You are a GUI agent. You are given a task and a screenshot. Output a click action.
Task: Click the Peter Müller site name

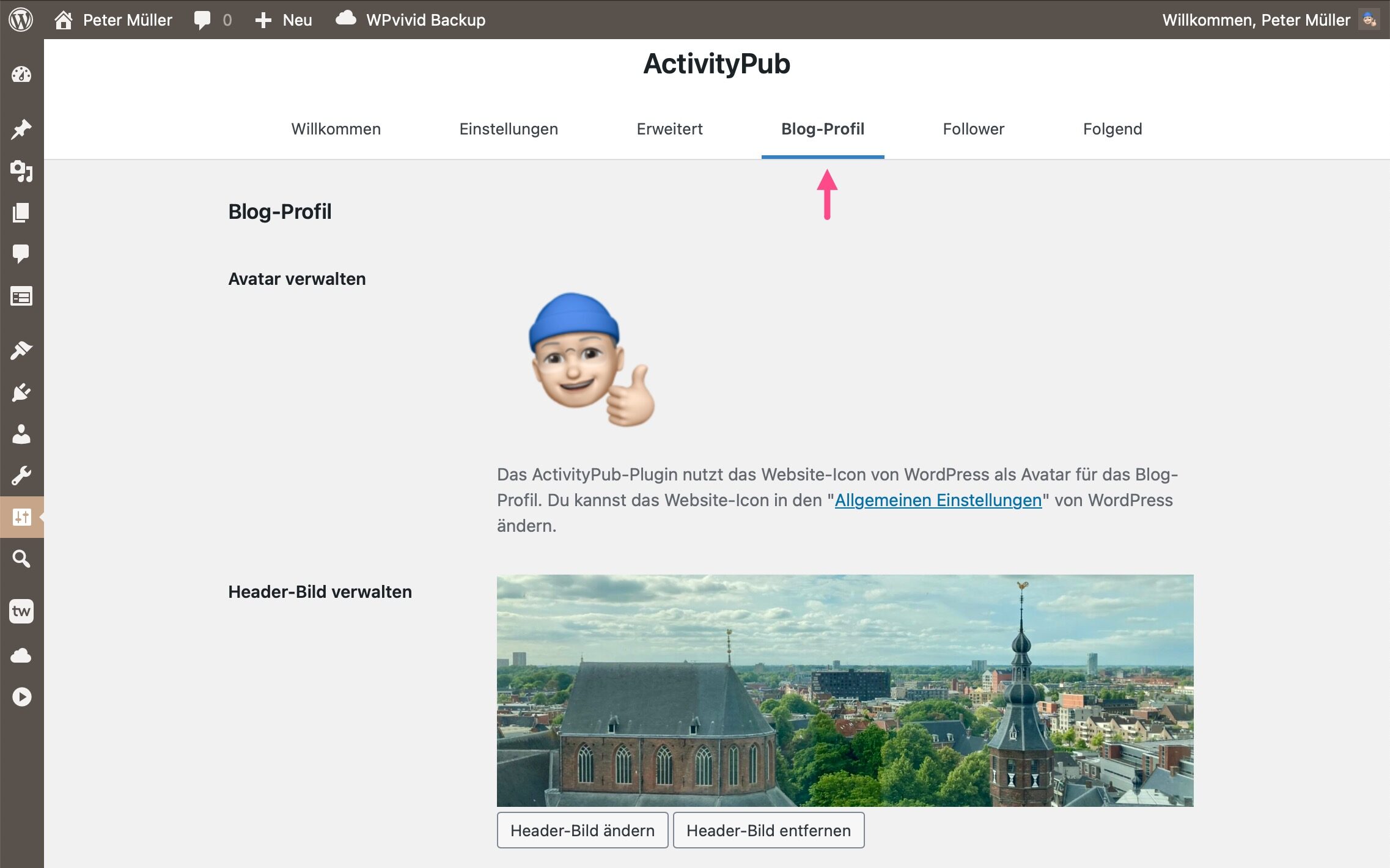pos(128,20)
